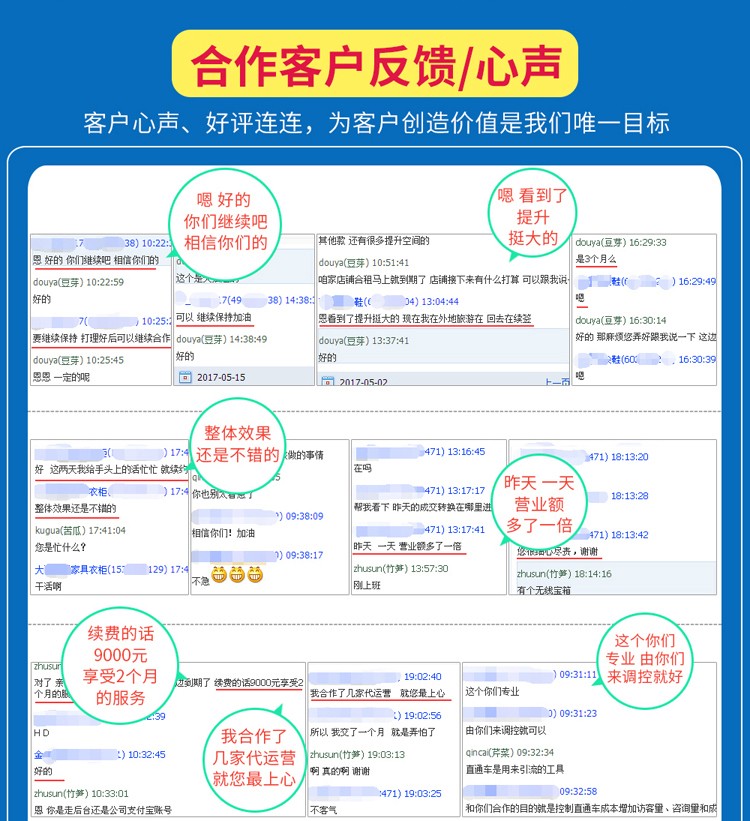This screenshot has width=750, height=821.
Task: Click sender zhusun(竹笋) 19:03:13
Action: (358, 755)
